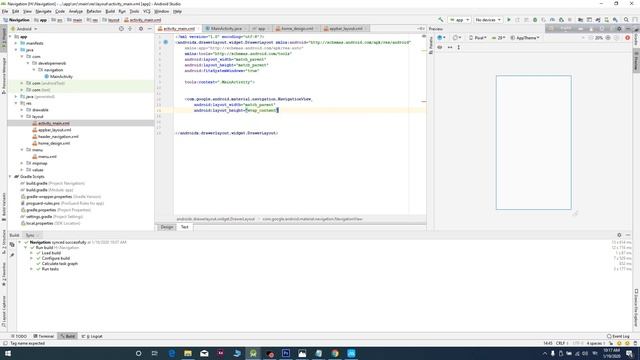Viewport: 640px width, 360px height.
Task: Click the NavigationView breadcrumb below editor
Action: (x=312, y=219)
